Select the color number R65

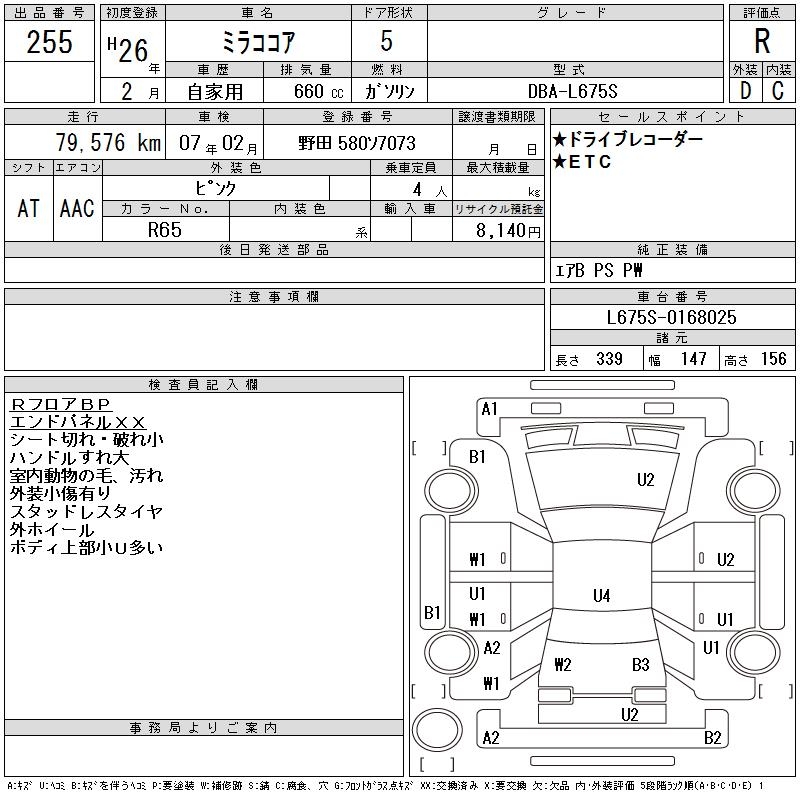coord(165,230)
